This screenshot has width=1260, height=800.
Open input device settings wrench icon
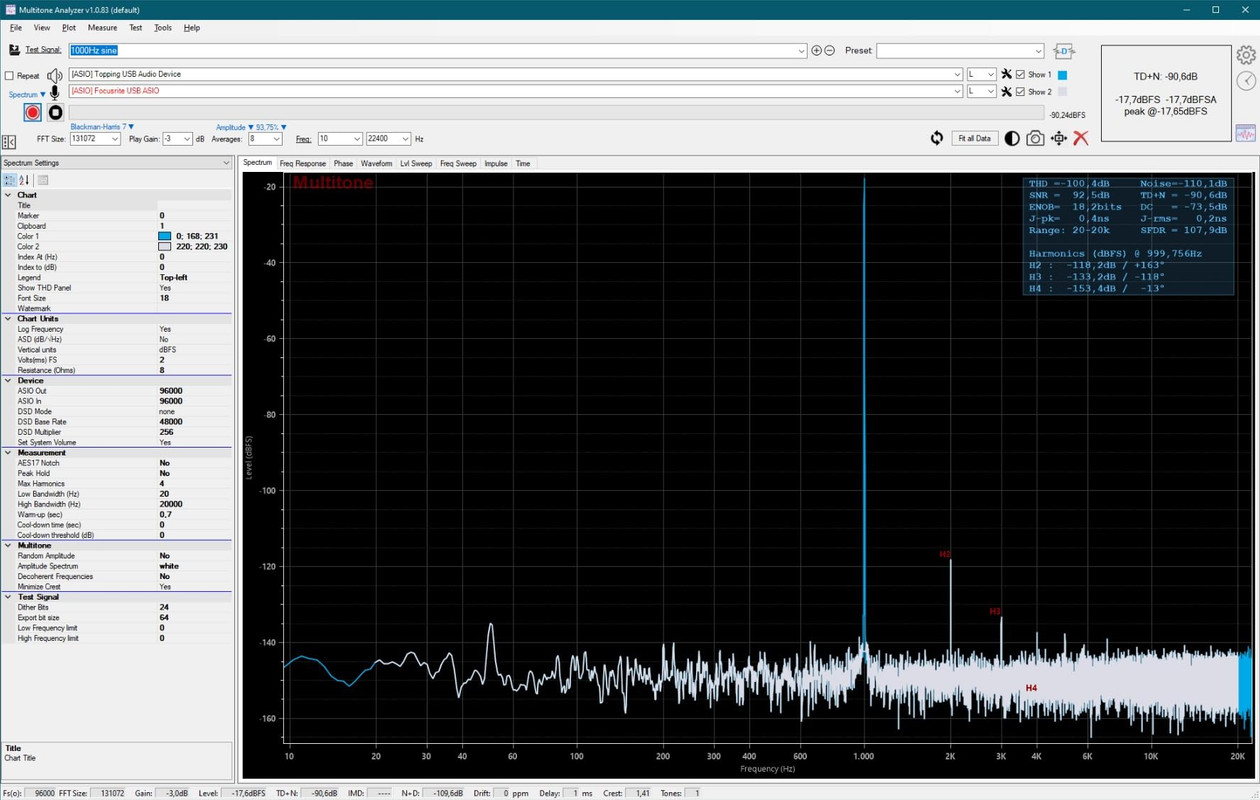tap(1007, 91)
